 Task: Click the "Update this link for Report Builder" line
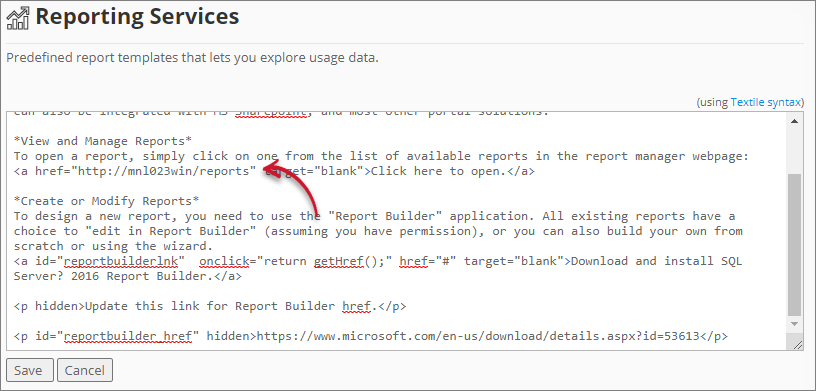pyautogui.click(x=210, y=306)
